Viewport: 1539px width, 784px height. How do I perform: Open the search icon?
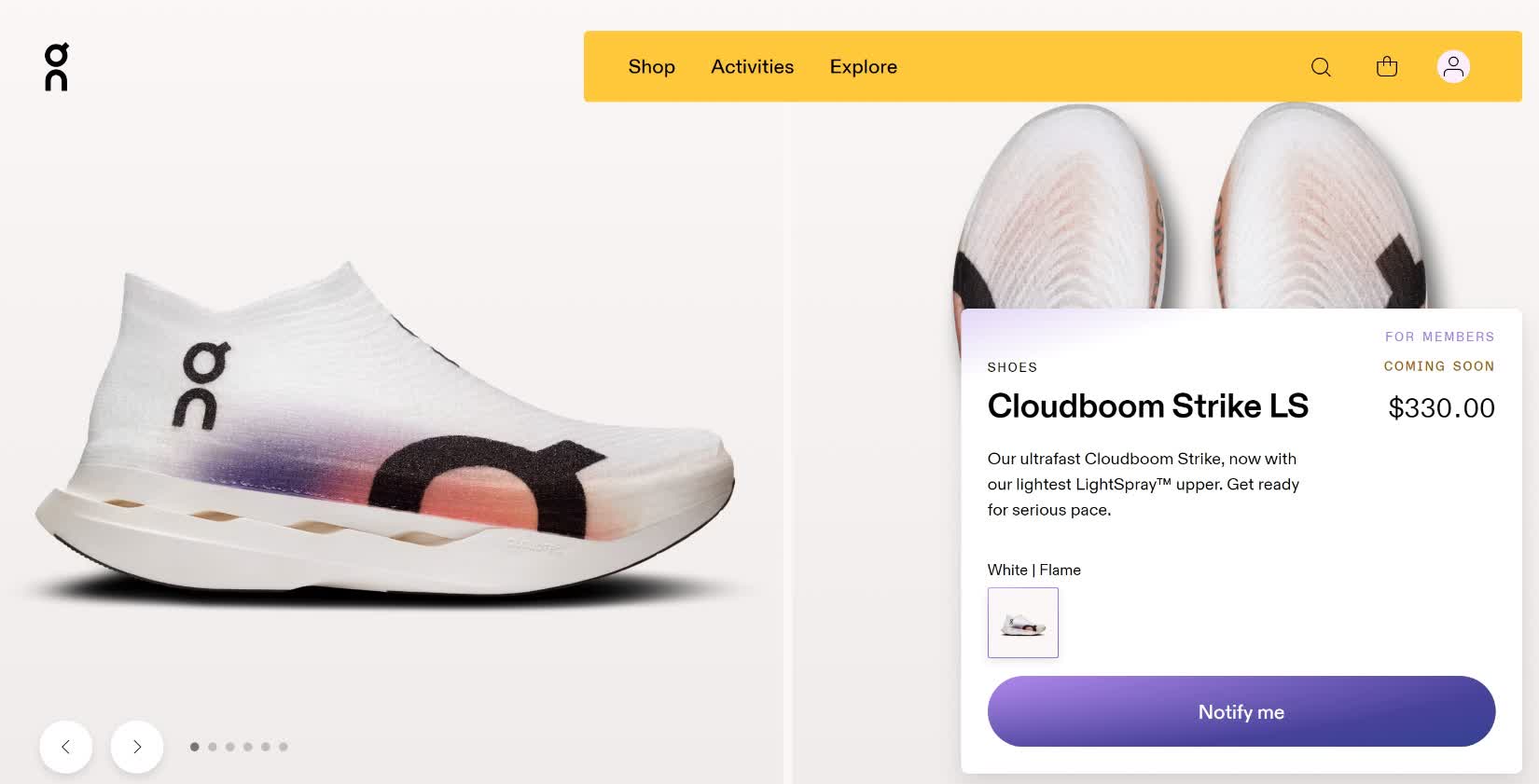tap(1321, 67)
